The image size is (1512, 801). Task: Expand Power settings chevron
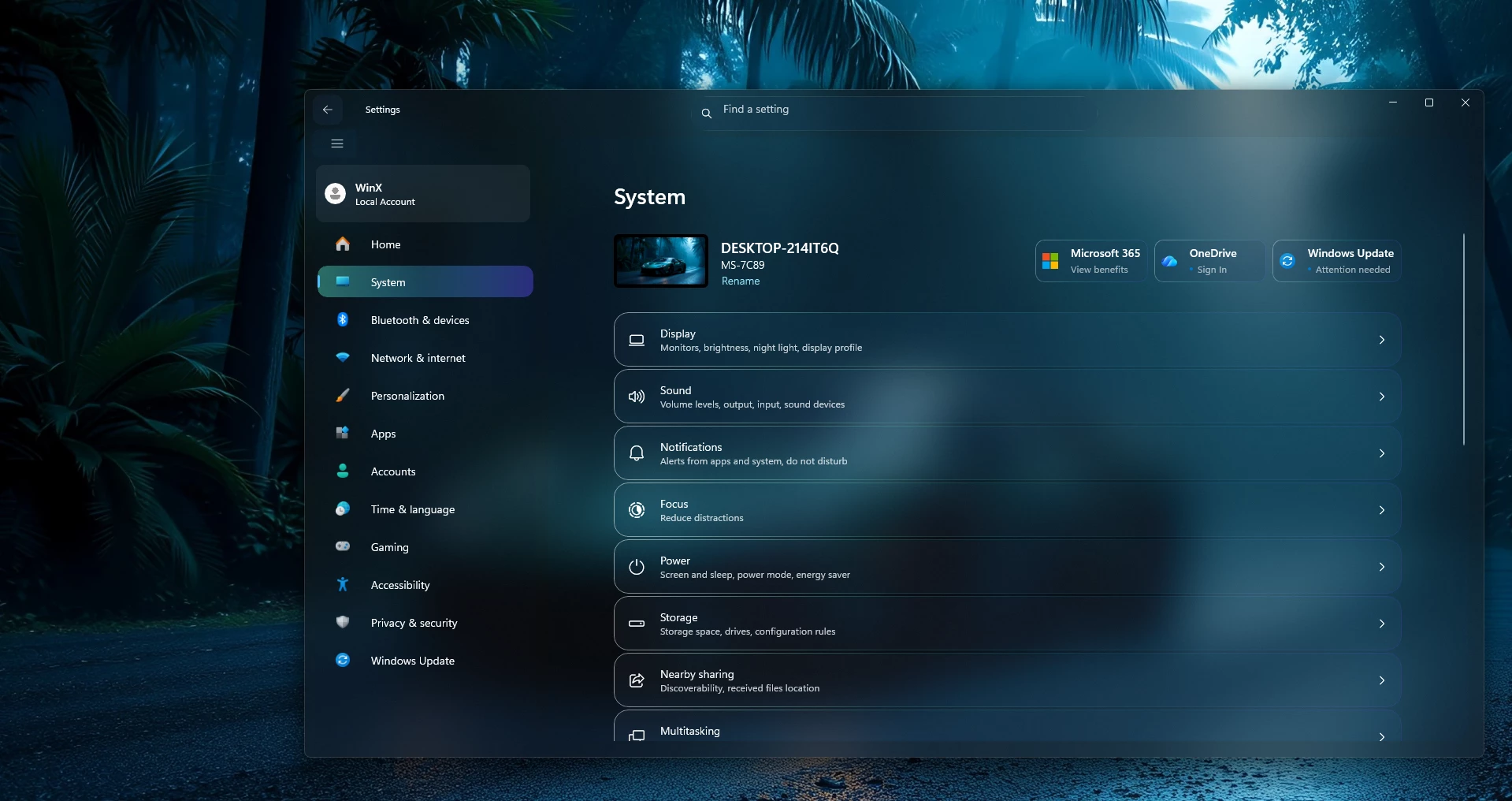(1382, 567)
